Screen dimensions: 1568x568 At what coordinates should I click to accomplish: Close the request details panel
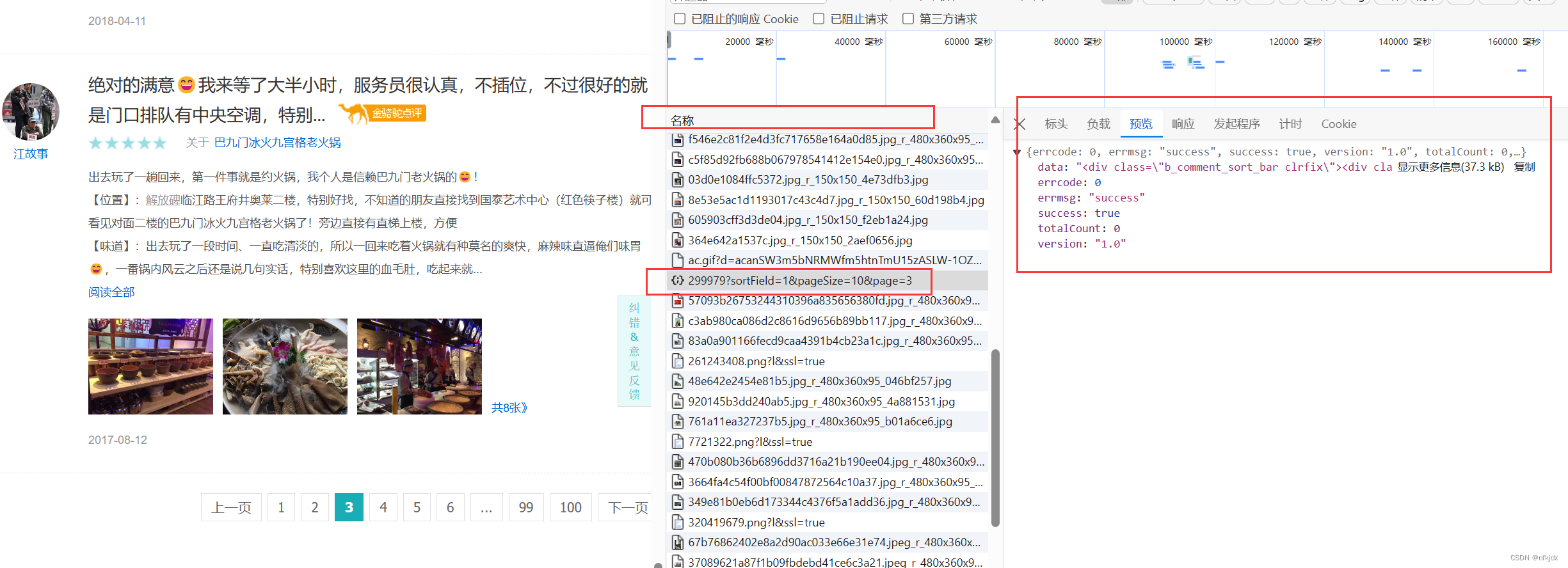point(1020,124)
